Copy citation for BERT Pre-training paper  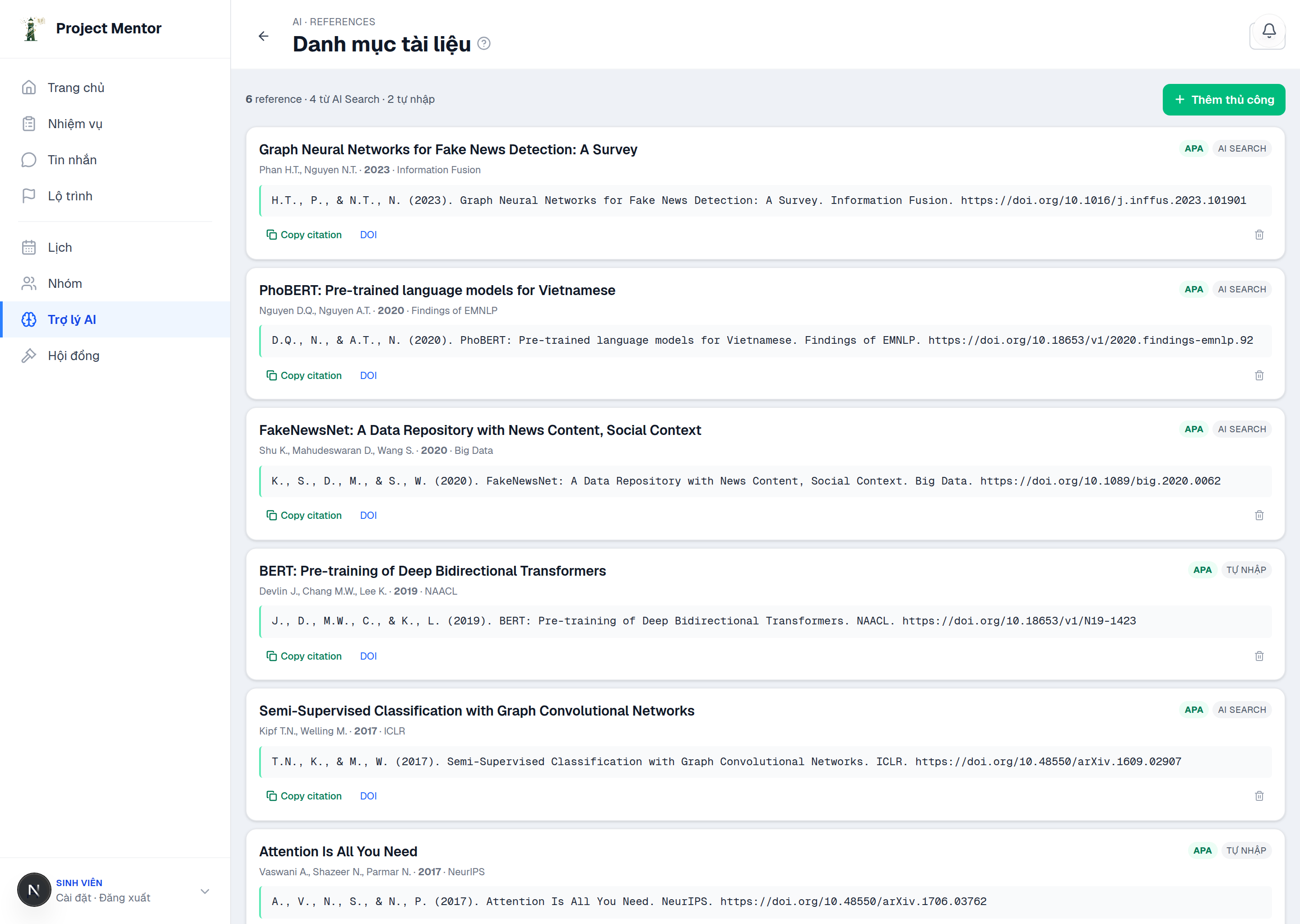[x=304, y=656]
